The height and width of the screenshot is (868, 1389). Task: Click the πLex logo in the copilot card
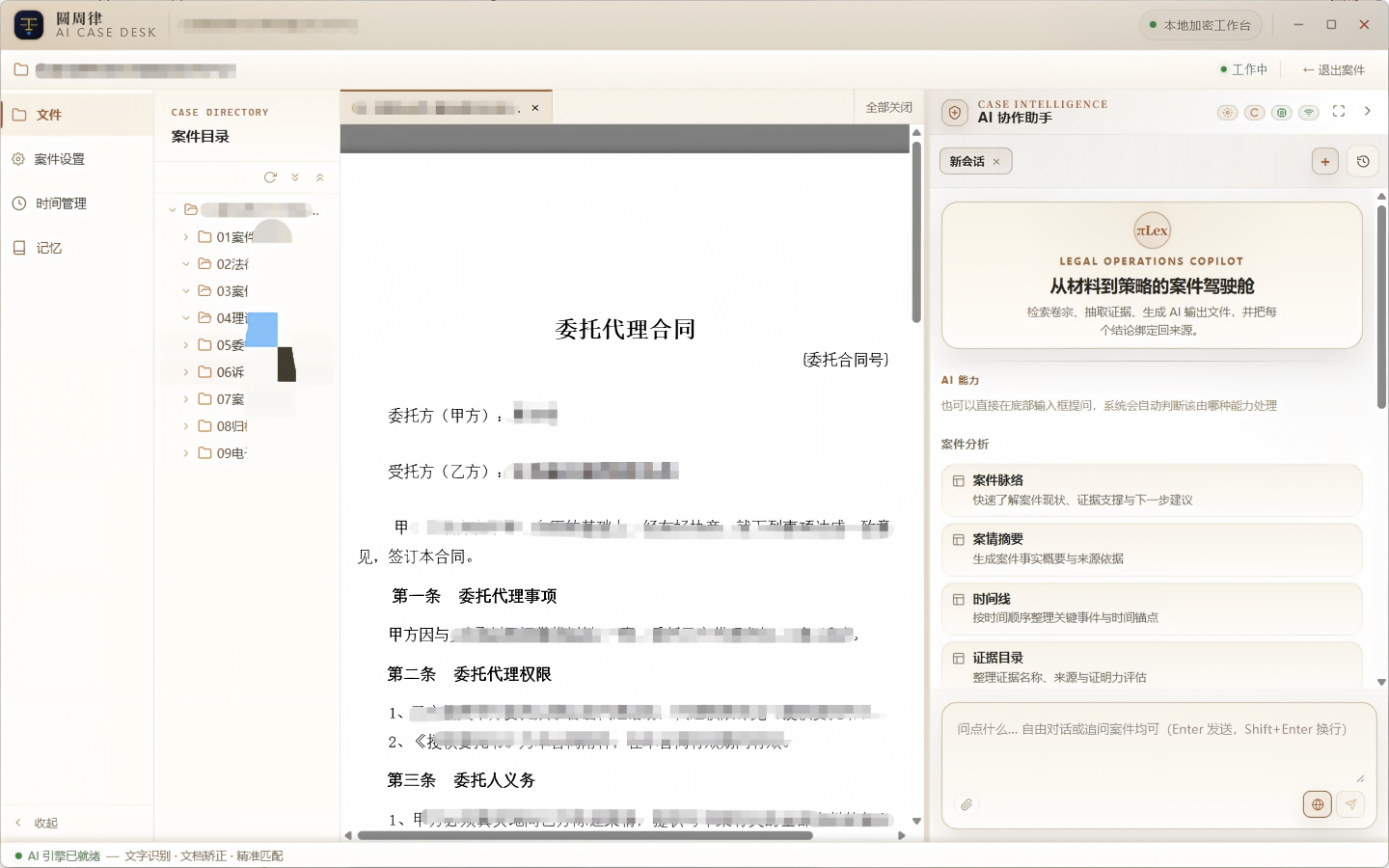[1152, 231]
